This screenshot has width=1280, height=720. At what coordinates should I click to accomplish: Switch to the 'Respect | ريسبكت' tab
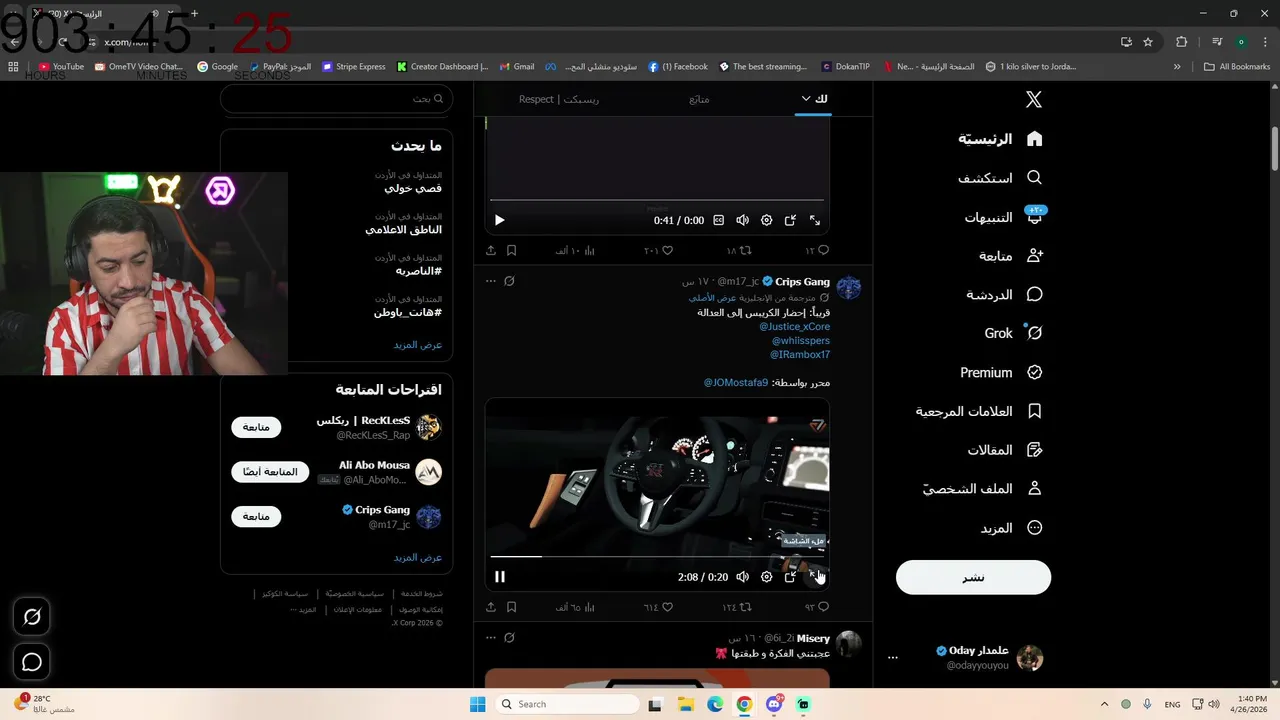559,99
